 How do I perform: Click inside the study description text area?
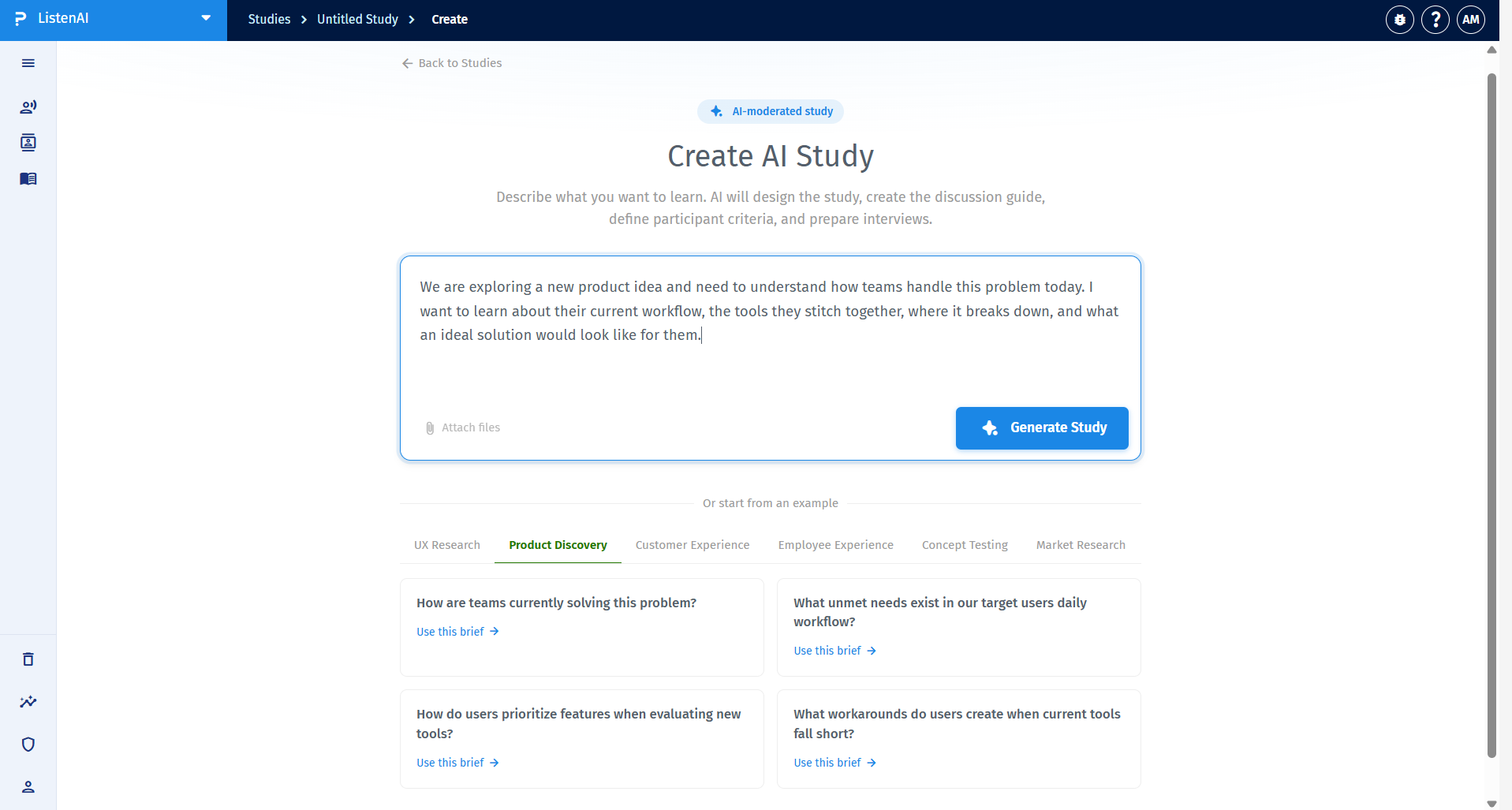(770, 331)
